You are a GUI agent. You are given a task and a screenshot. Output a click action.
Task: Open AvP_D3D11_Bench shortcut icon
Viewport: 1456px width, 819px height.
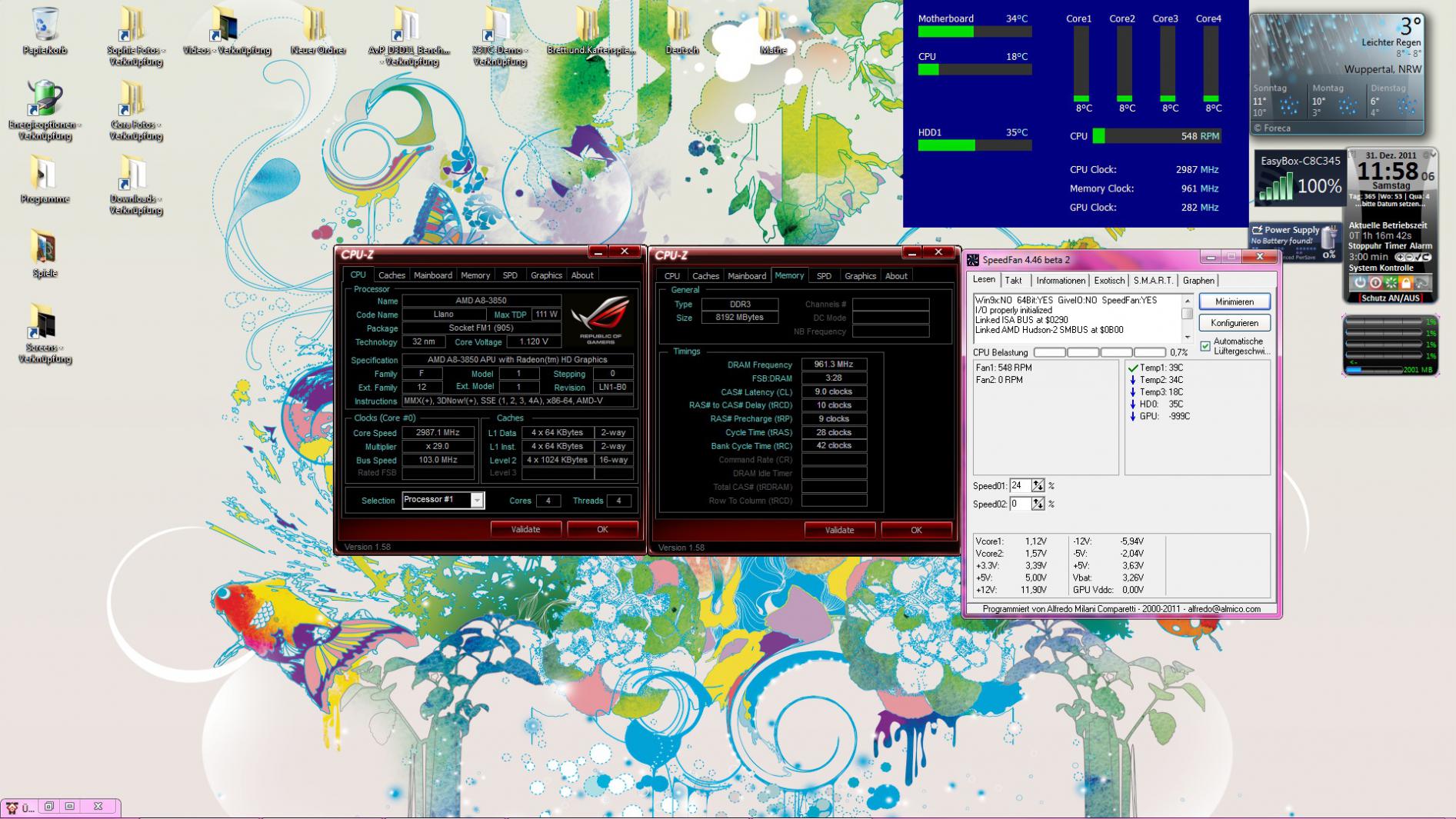(408, 35)
